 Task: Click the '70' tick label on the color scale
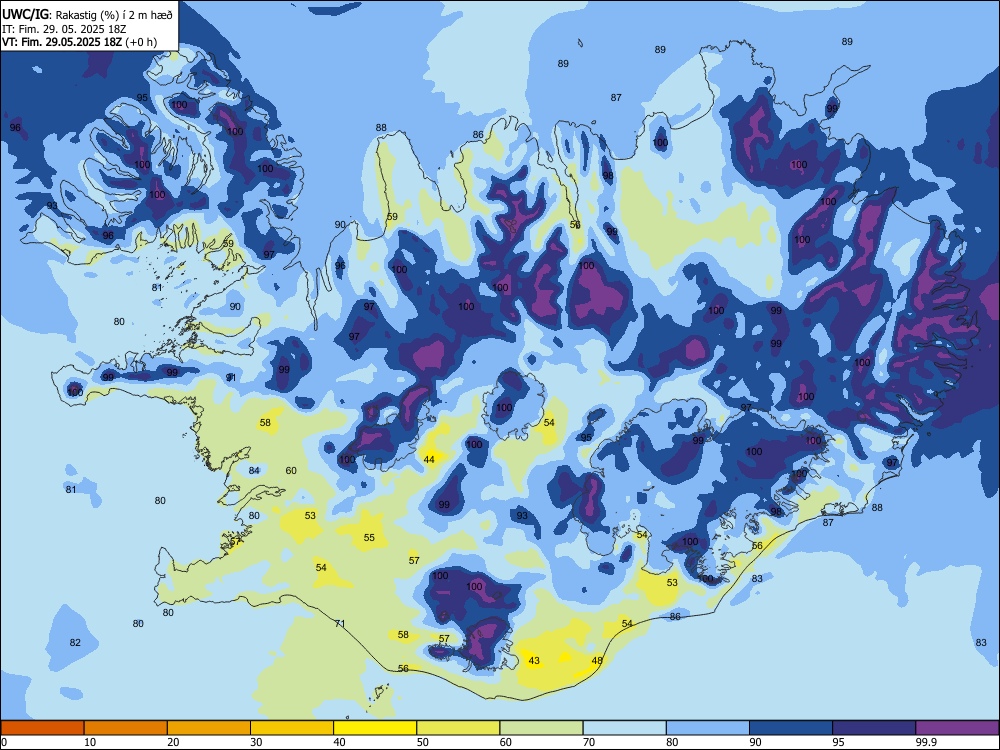coord(589,742)
